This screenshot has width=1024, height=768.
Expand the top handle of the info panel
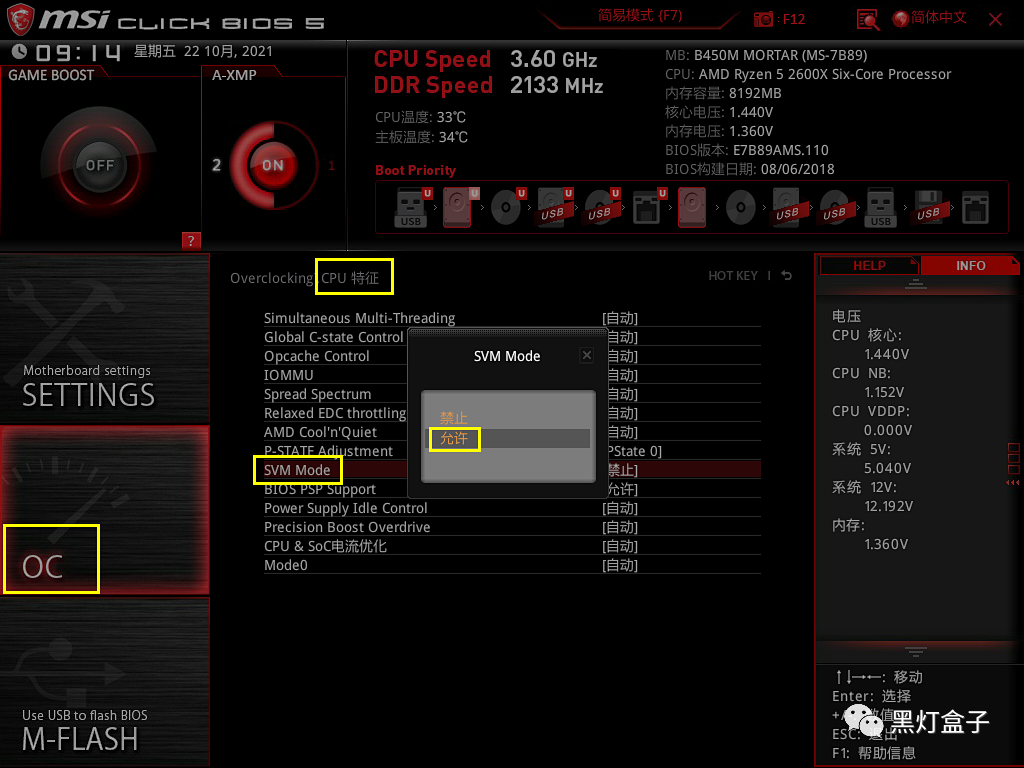coord(916,284)
